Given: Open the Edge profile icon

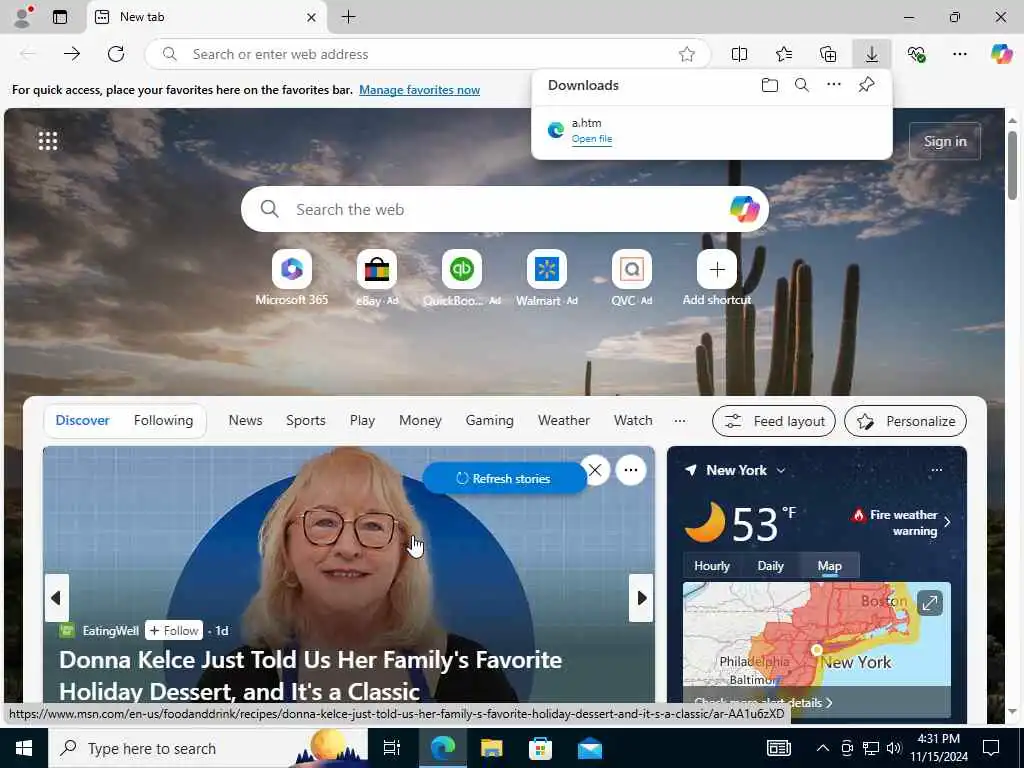Looking at the screenshot, I should pos(22,17).
